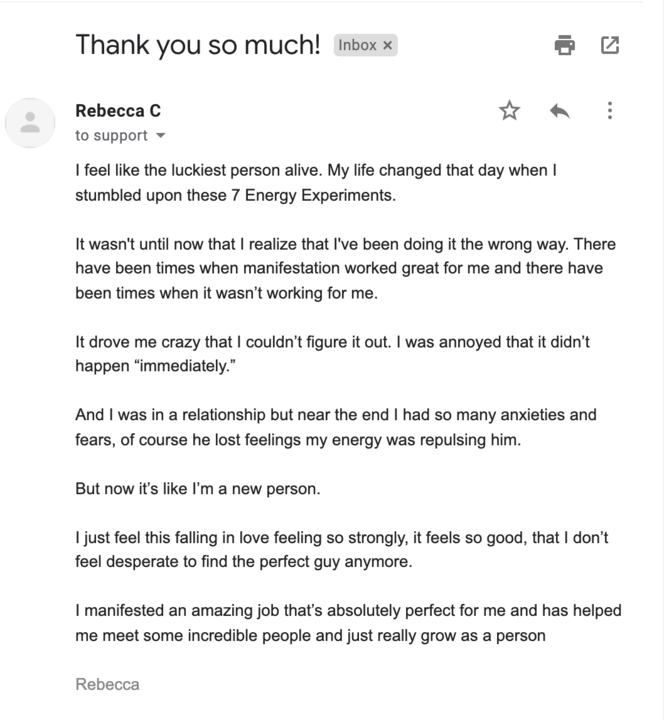Remove the Inbox label with its x
This screenshot has width=669, height=720.
pyautogui.click(x=388, y=45)
